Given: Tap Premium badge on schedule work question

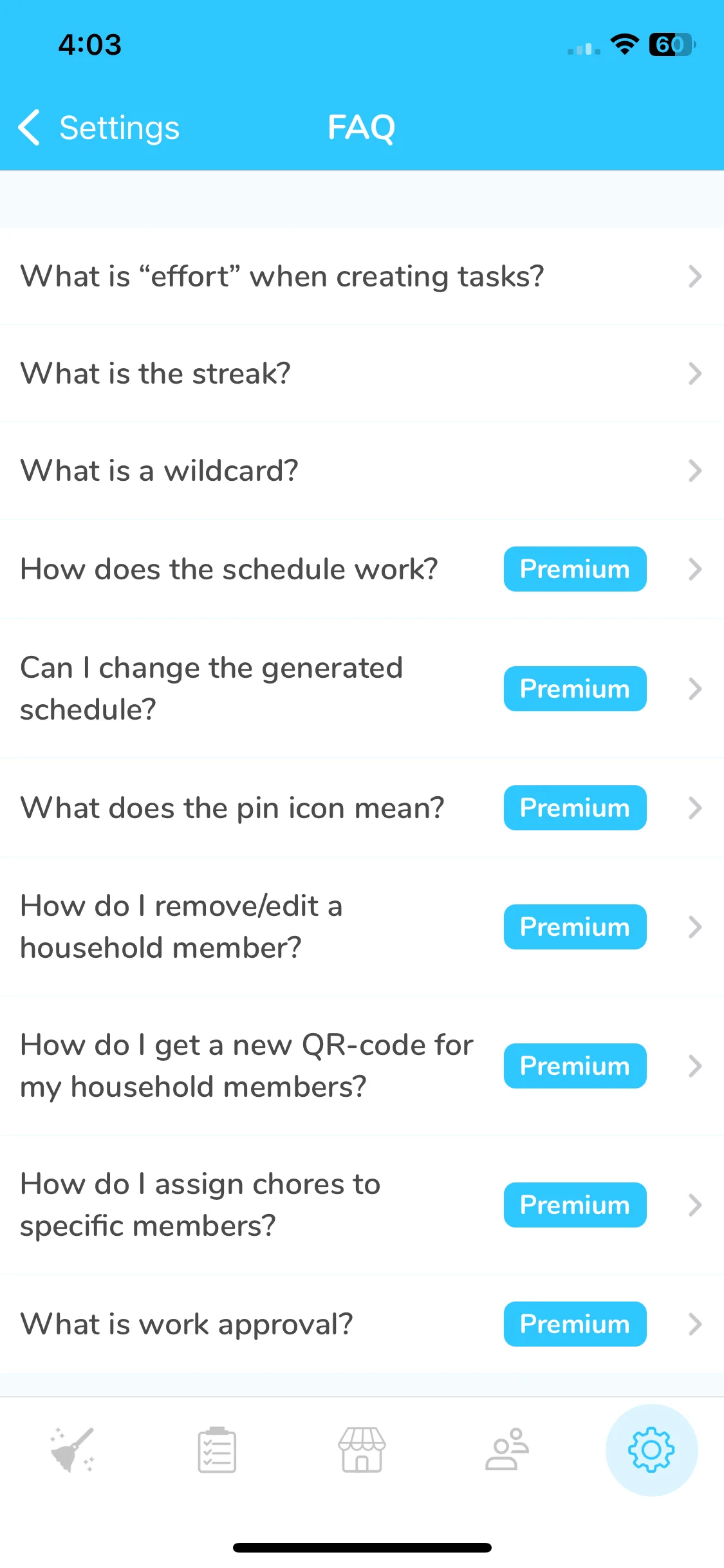Looking at the screenshot, I should 575,569.
